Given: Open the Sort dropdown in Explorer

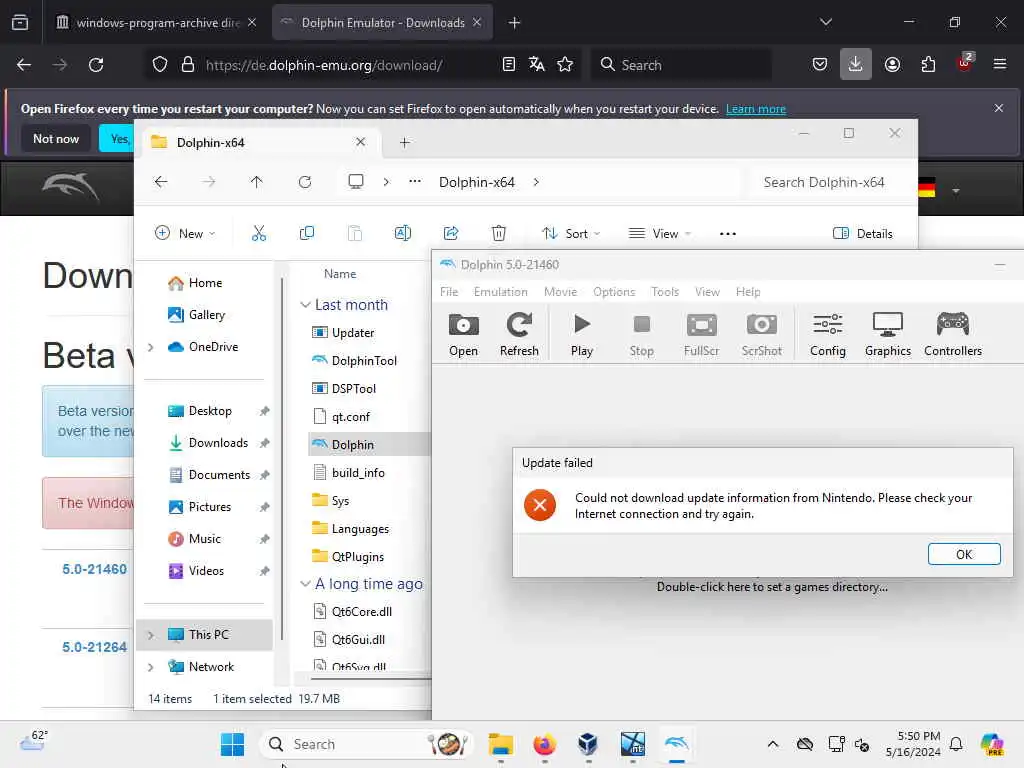Looking at the screenshot, I should (x=571, y=233).
